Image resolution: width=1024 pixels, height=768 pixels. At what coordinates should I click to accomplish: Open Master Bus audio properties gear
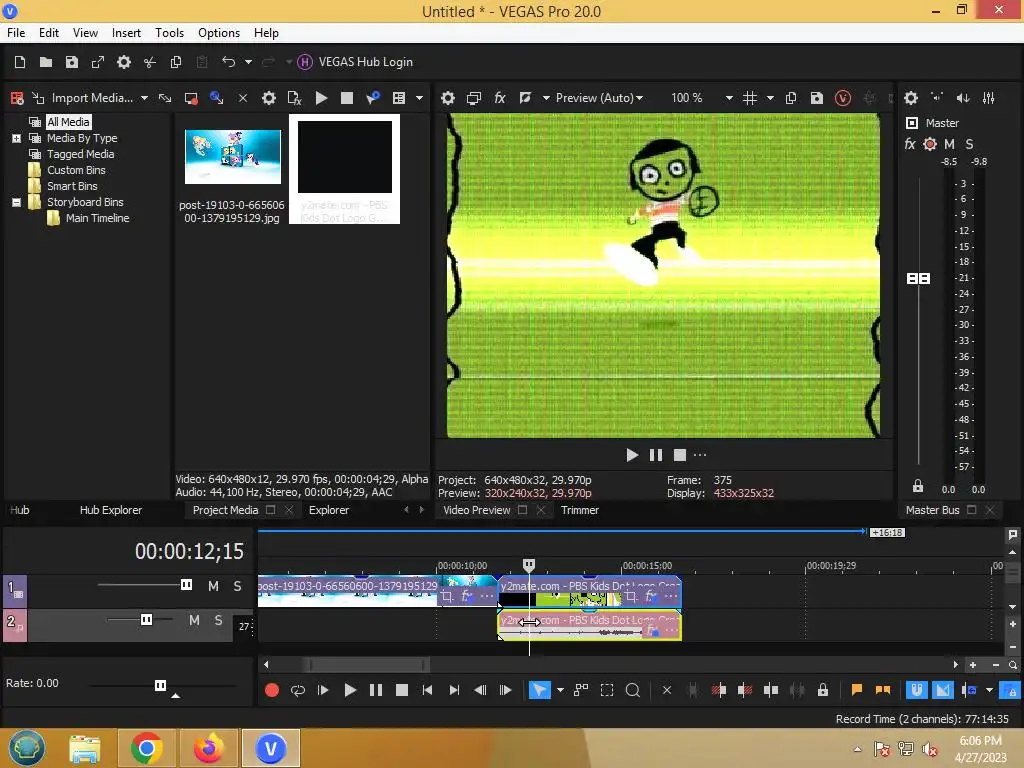[911, 98]
